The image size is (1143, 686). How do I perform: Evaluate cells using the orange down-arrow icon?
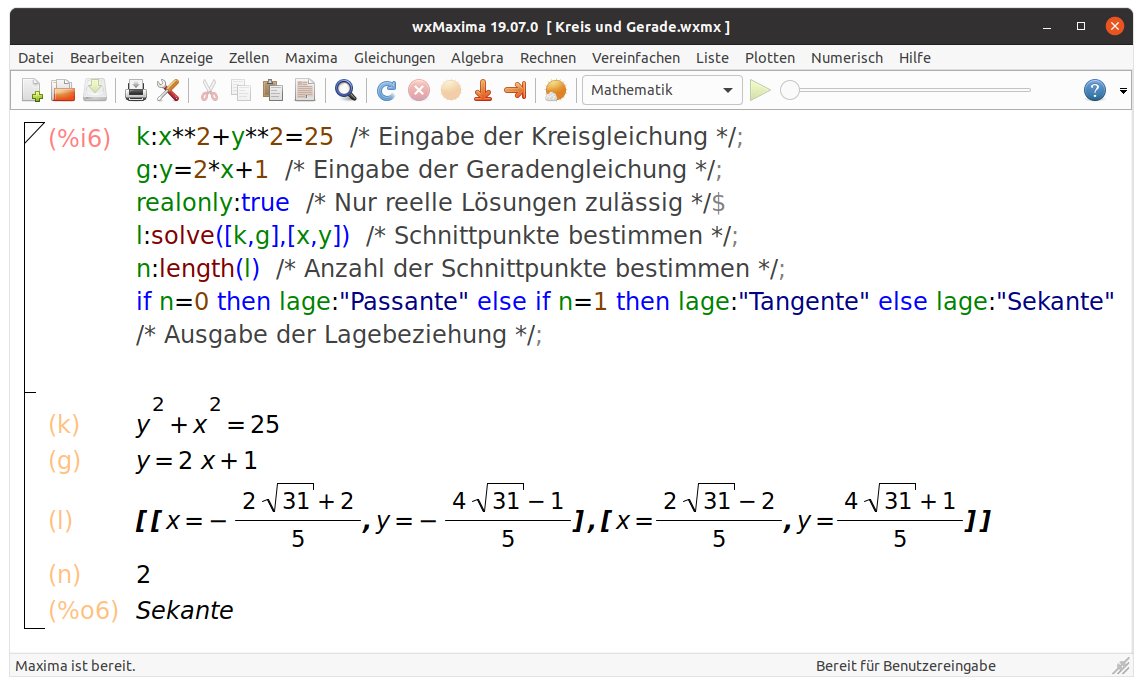point(483,90)
